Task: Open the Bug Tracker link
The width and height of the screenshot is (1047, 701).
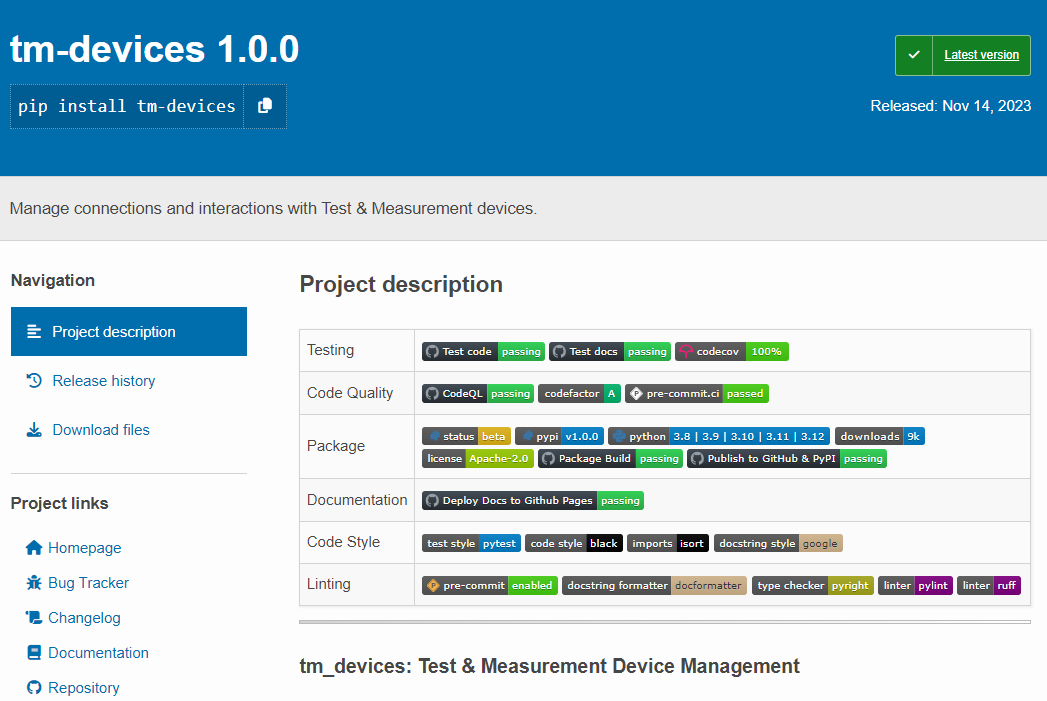Action: click(x=88, y=583)
